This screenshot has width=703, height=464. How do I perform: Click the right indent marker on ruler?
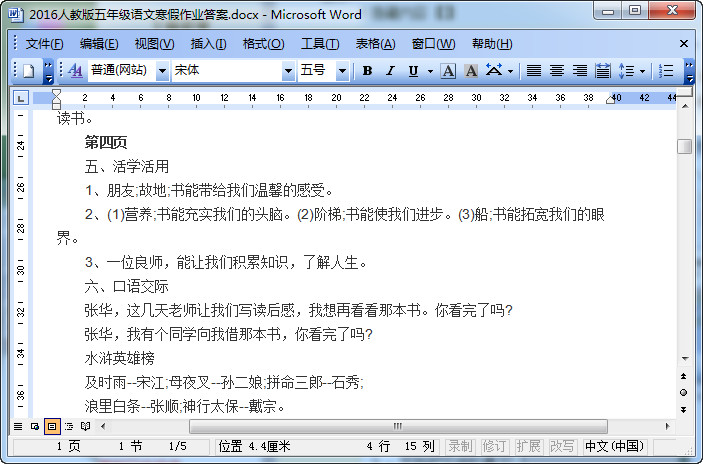click(610, 100)
